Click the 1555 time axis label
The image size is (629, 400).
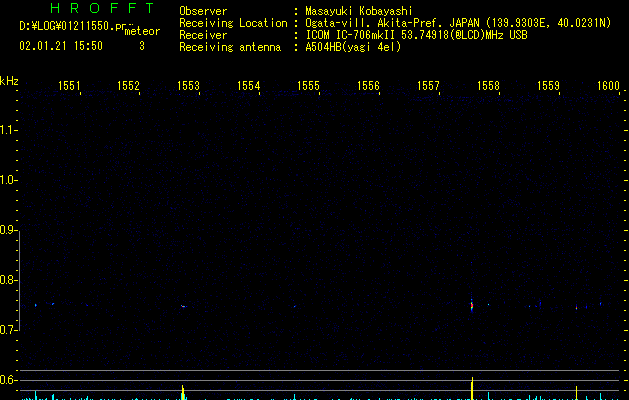pos(308,86)
